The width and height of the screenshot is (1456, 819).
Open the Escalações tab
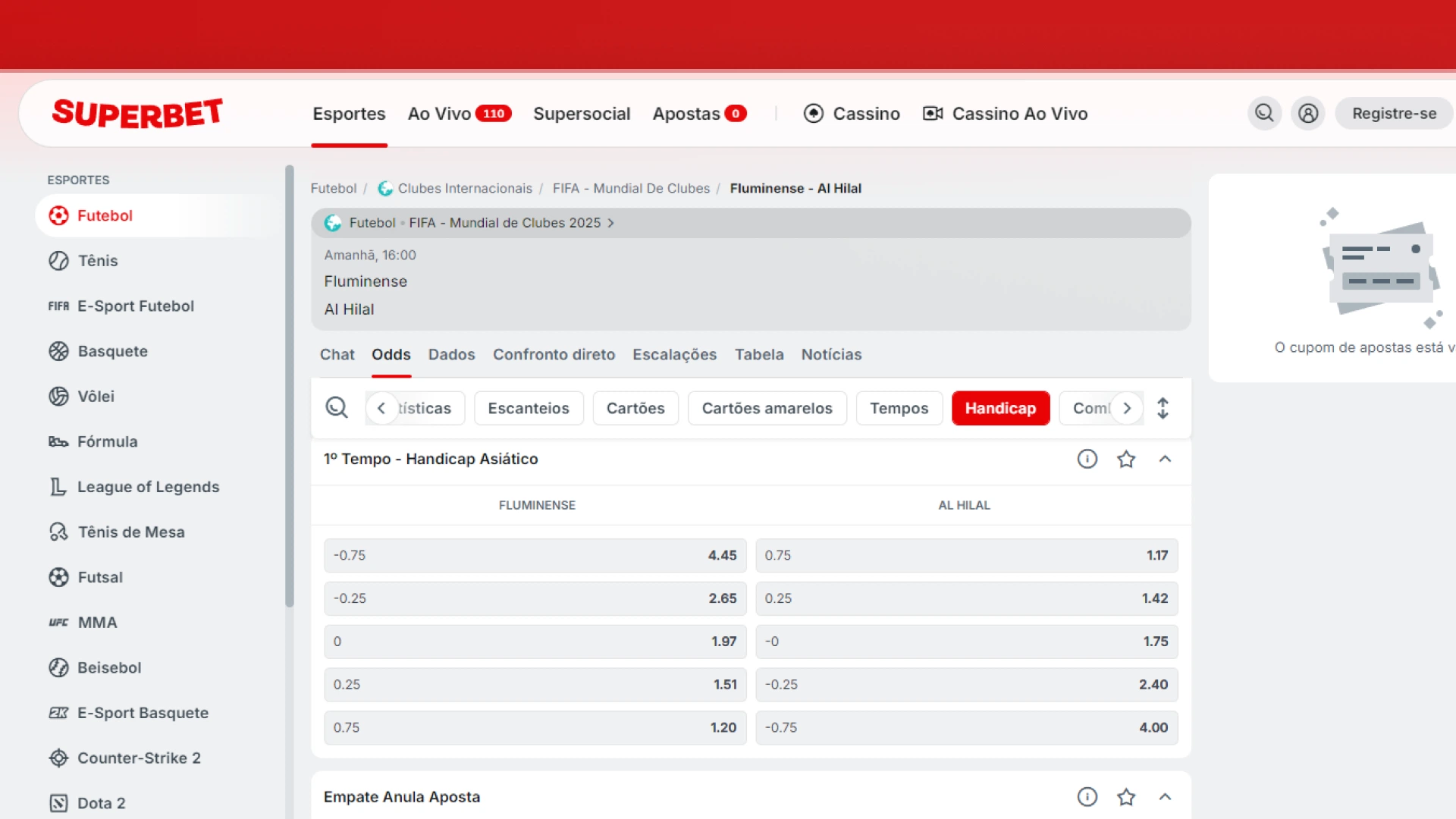click(674, 354)
